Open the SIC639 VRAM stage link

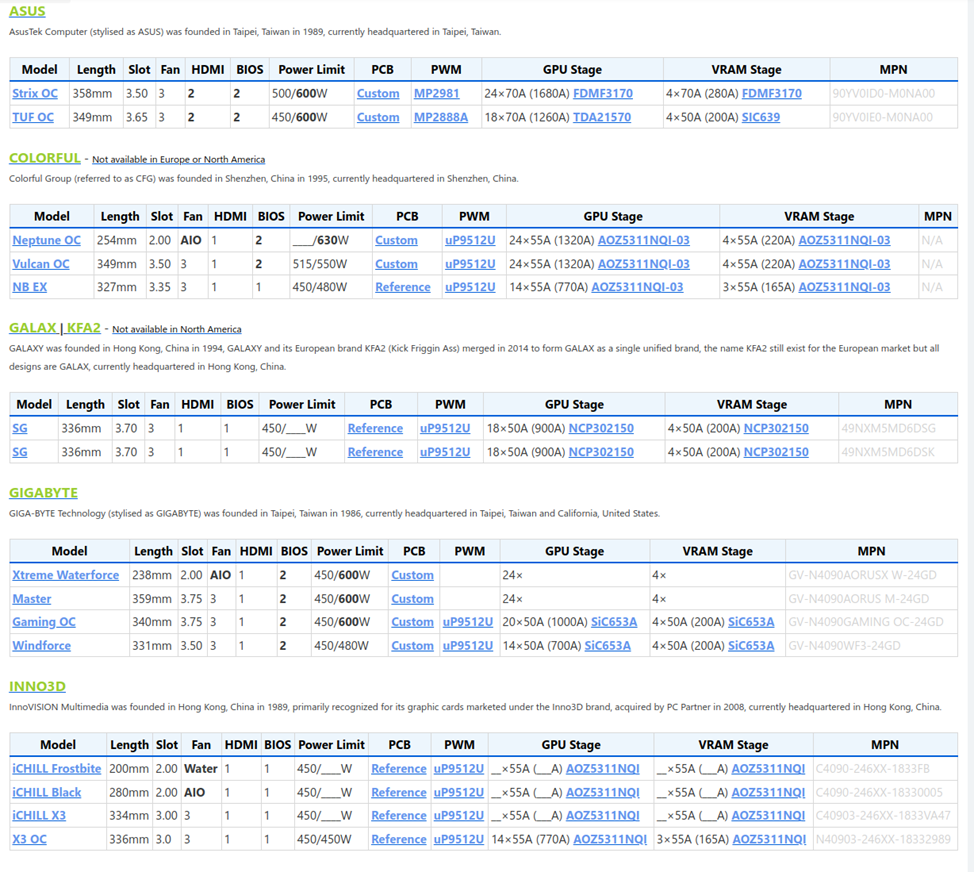[x=760, y=117]
